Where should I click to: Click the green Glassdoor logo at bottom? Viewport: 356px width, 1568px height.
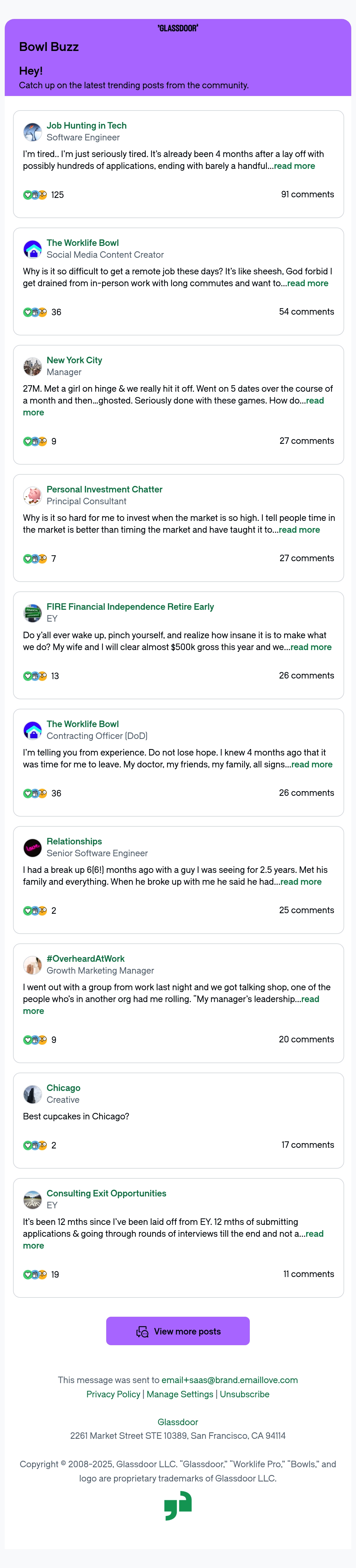178,1506
